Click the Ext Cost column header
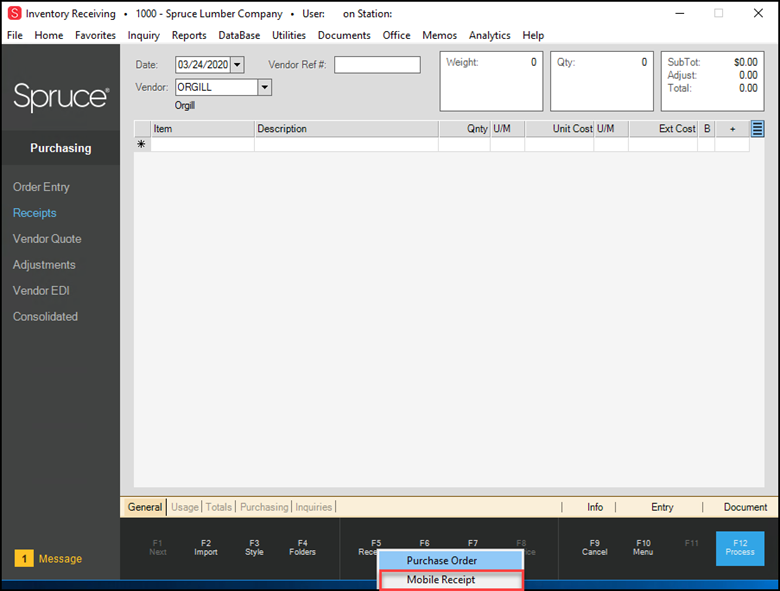The height and width of the screenshot is (591, 780). pyautogui.click(x=664, y=129)
